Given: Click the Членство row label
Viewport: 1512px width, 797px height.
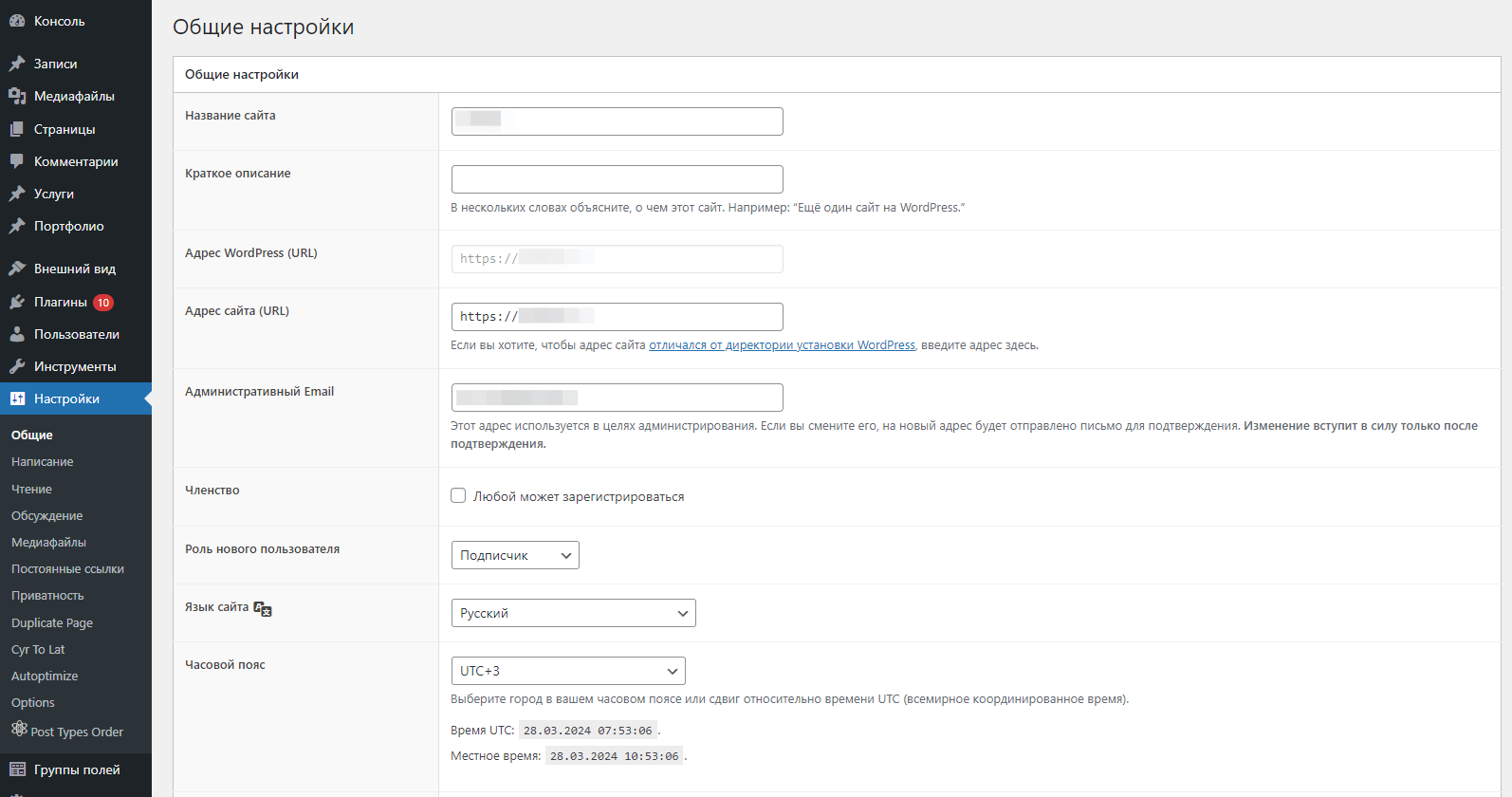Looking at the screenshot, I should [212, 491].
